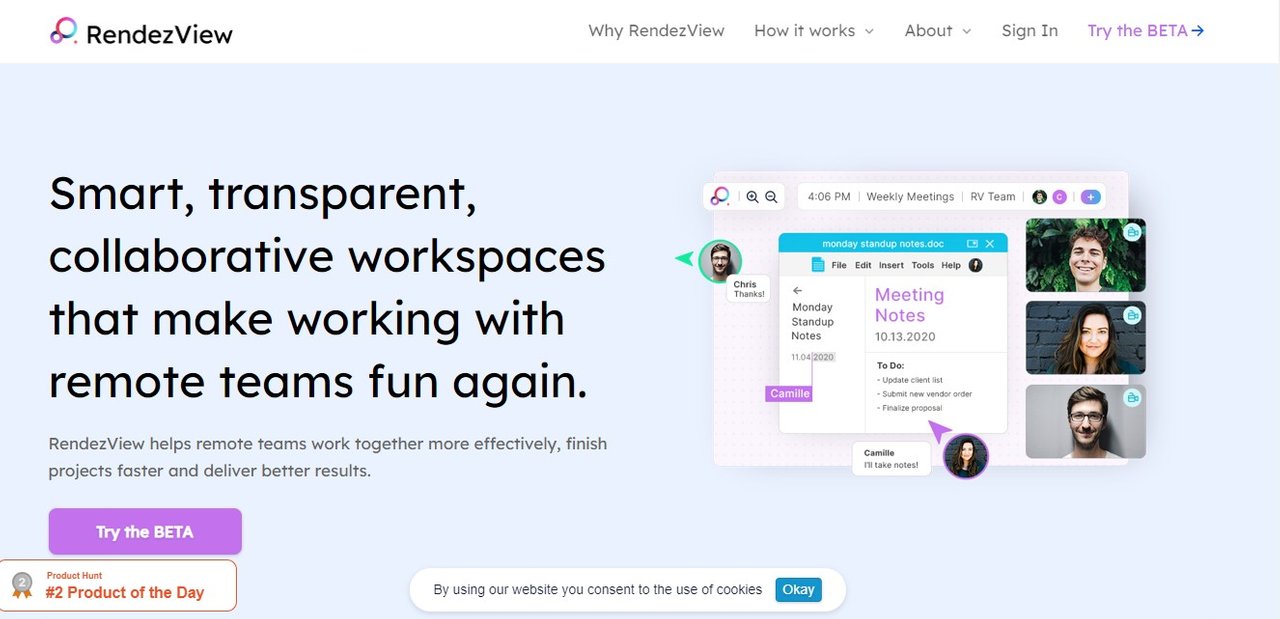The width and height of the screenshot is (1280, 619).
Task: Click the Update client list item
Action: coord(909,380)
